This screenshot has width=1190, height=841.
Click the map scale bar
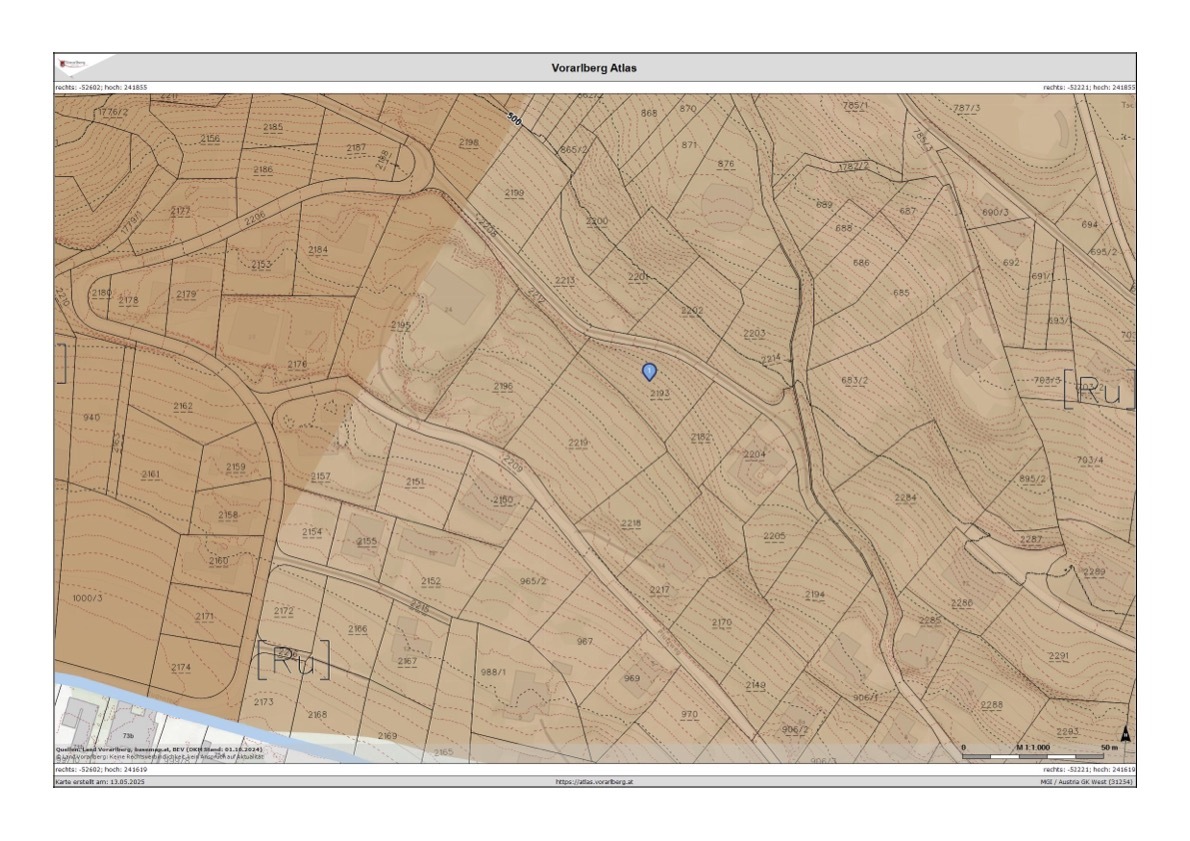tap(1033, 756)
